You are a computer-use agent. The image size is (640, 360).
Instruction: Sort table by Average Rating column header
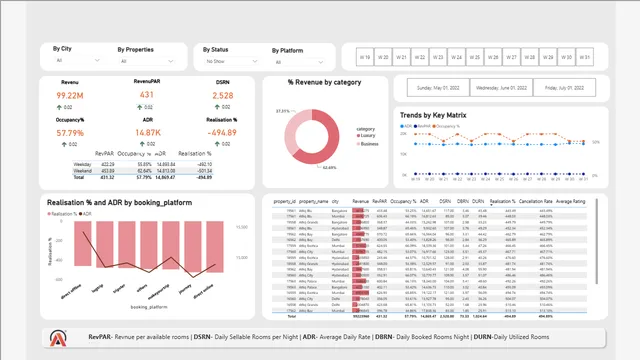click(571, 201)
